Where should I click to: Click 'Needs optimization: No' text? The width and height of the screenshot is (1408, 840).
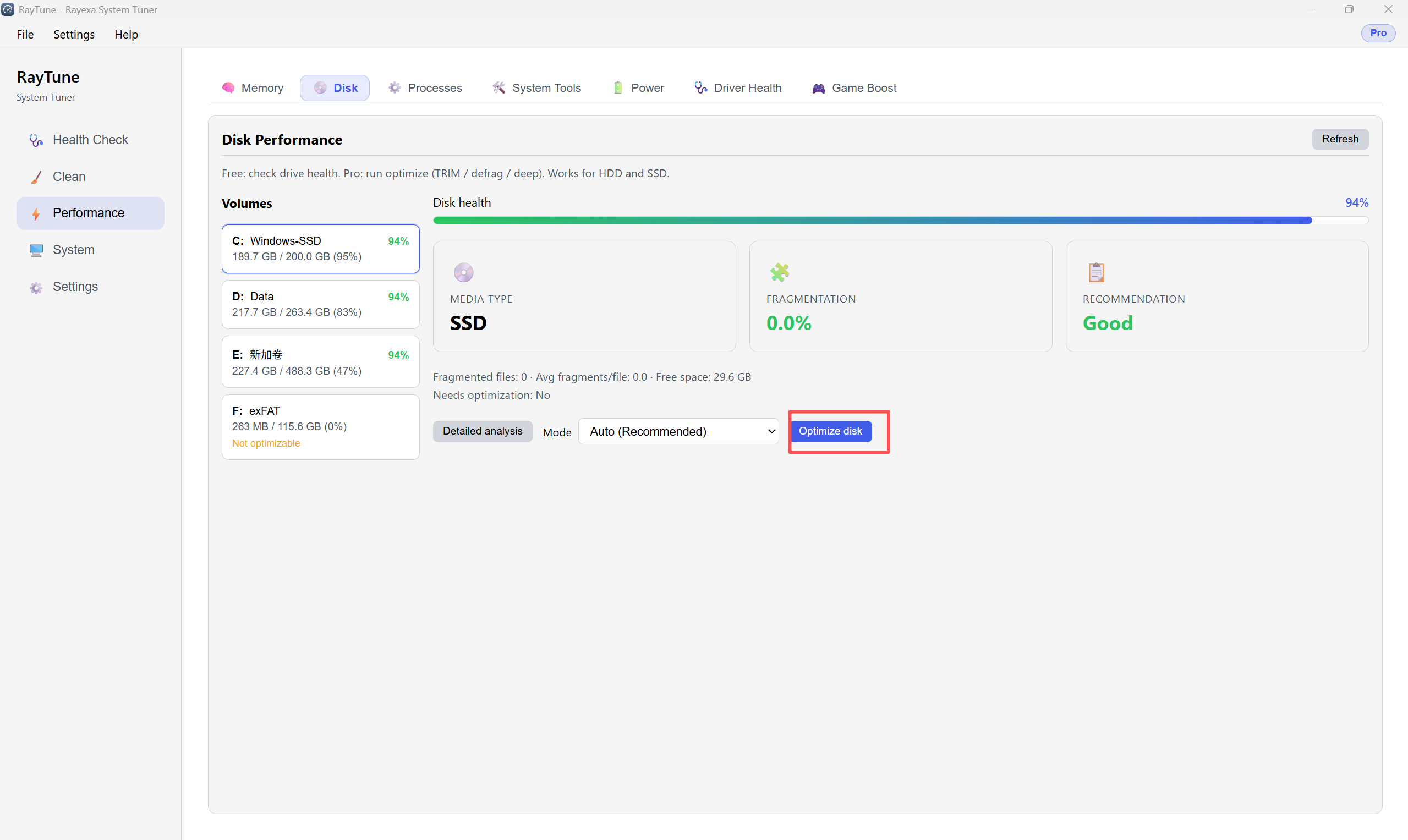coord(491,395)
